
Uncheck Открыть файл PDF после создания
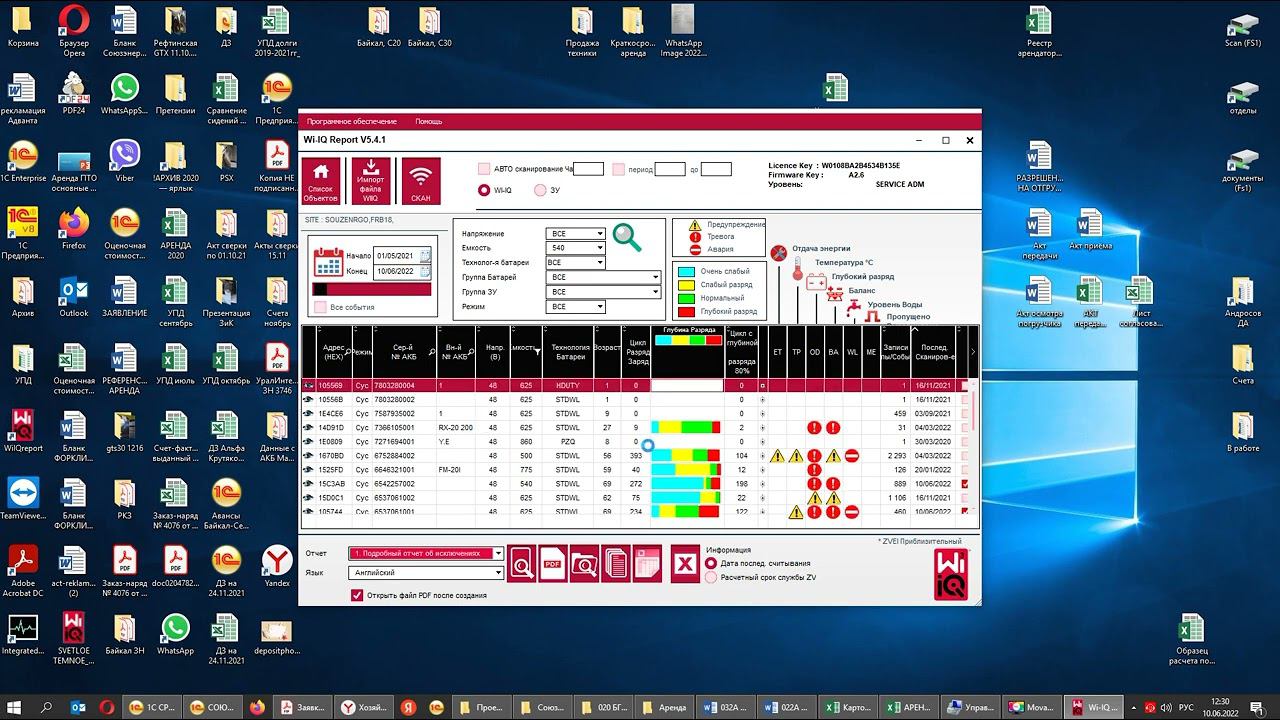click(357, 595)
